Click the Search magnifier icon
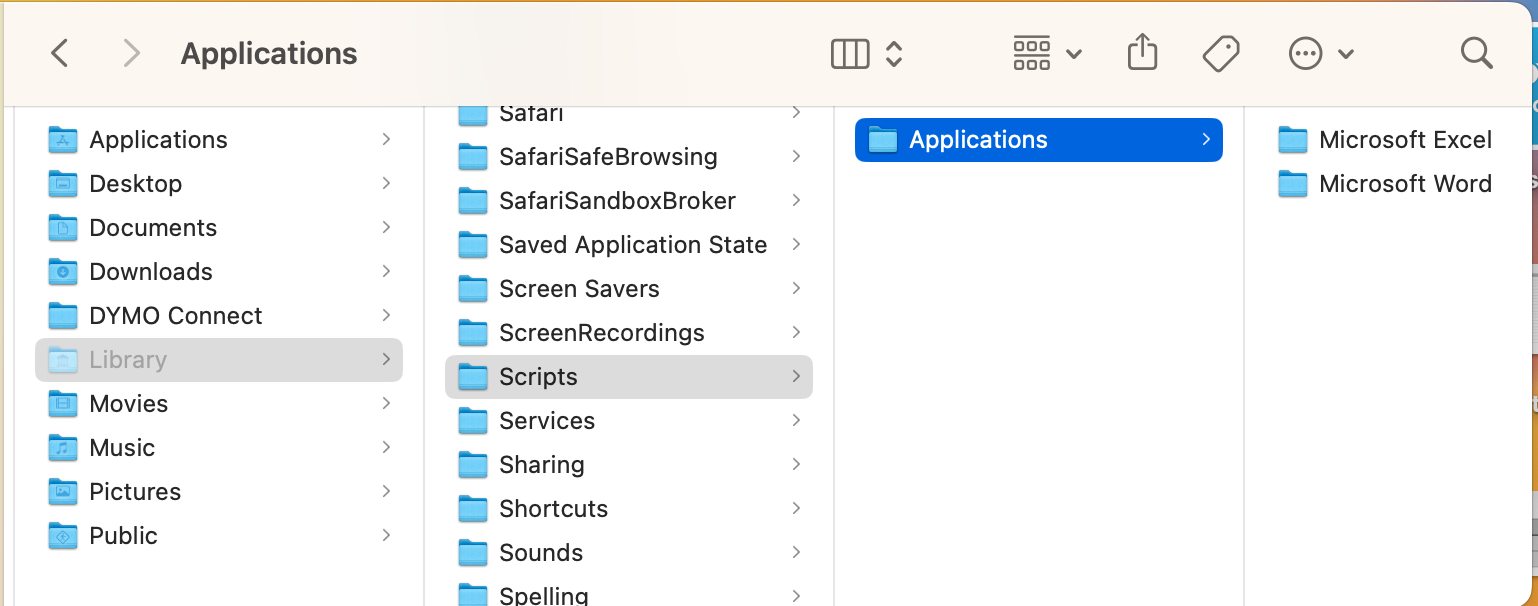1538x606 pixels. pos(1476,54)
